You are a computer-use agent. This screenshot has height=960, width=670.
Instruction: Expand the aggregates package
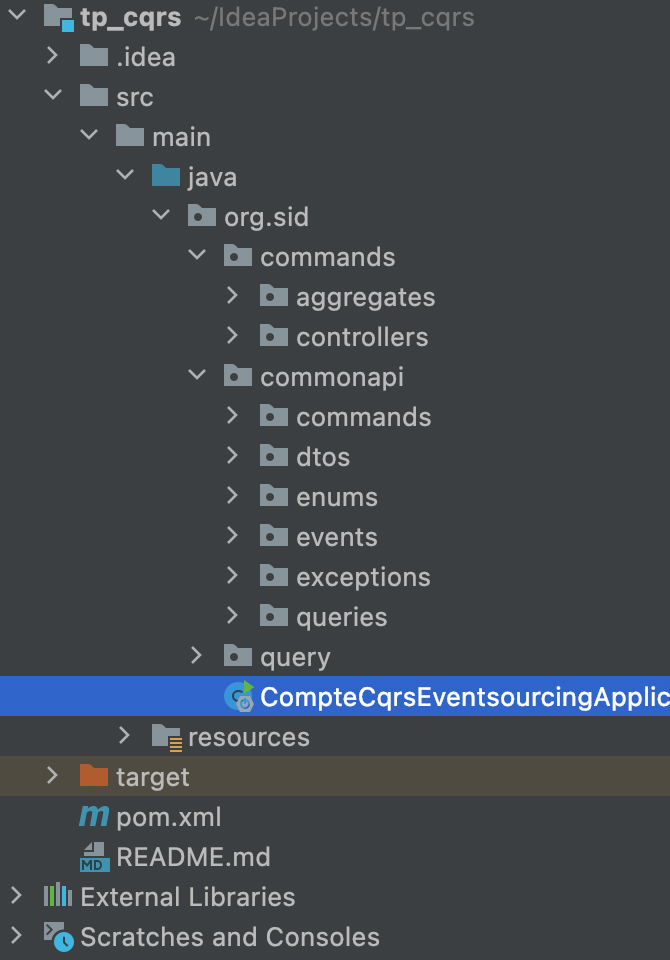pos(233,296)
